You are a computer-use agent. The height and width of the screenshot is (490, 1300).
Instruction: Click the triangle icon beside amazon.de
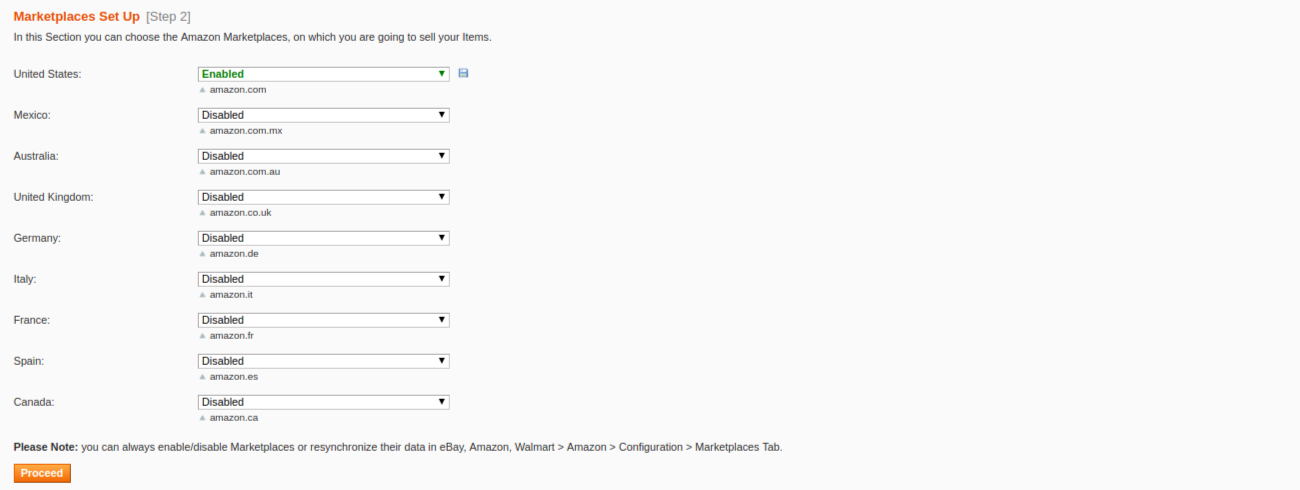202,254
